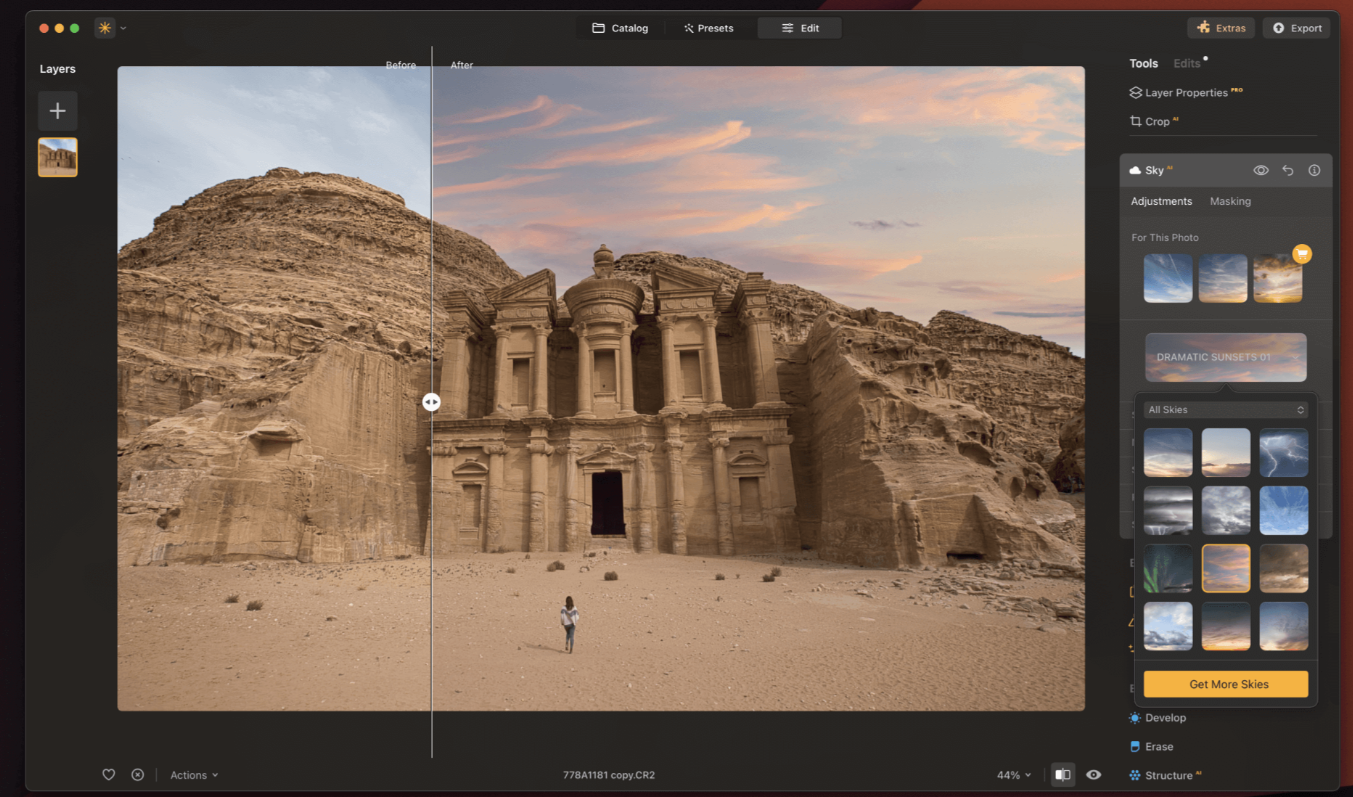Open the Develop tool
Image resolution: width=1353 pixels, height=797 pixels.
coord(1164,718)
